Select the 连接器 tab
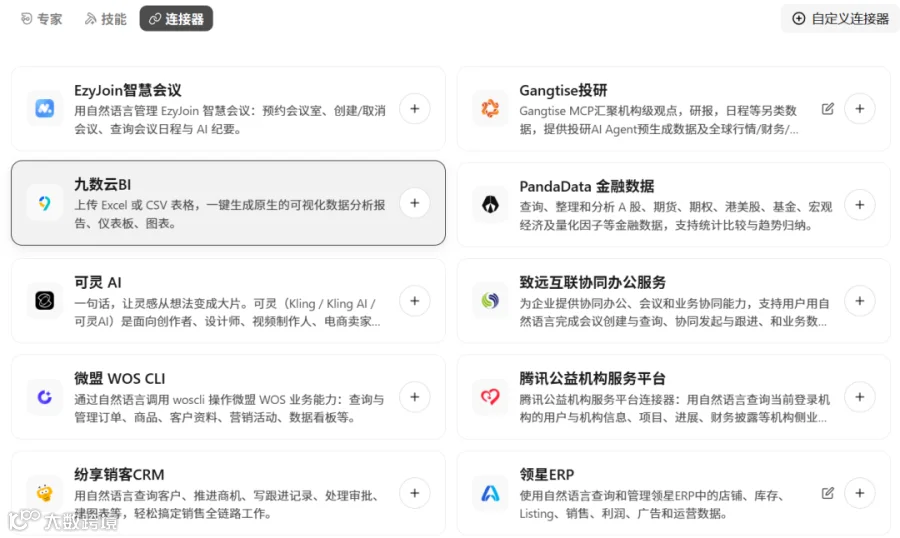This screenshot has height=538, width=900. 176,19
